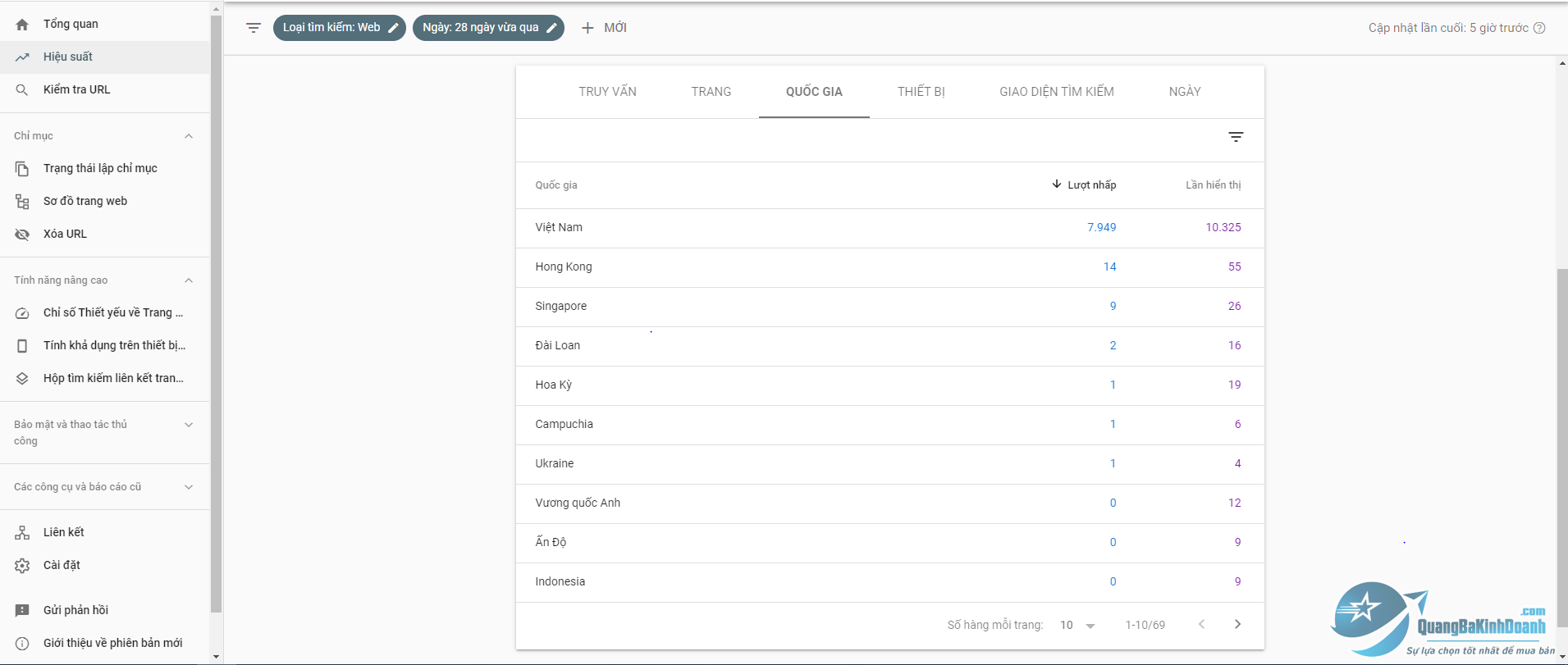This screenshot has width=1568, height=665.
Task: Click Sơ đồ trang web sitemap icon
Action: pos(22,202)
